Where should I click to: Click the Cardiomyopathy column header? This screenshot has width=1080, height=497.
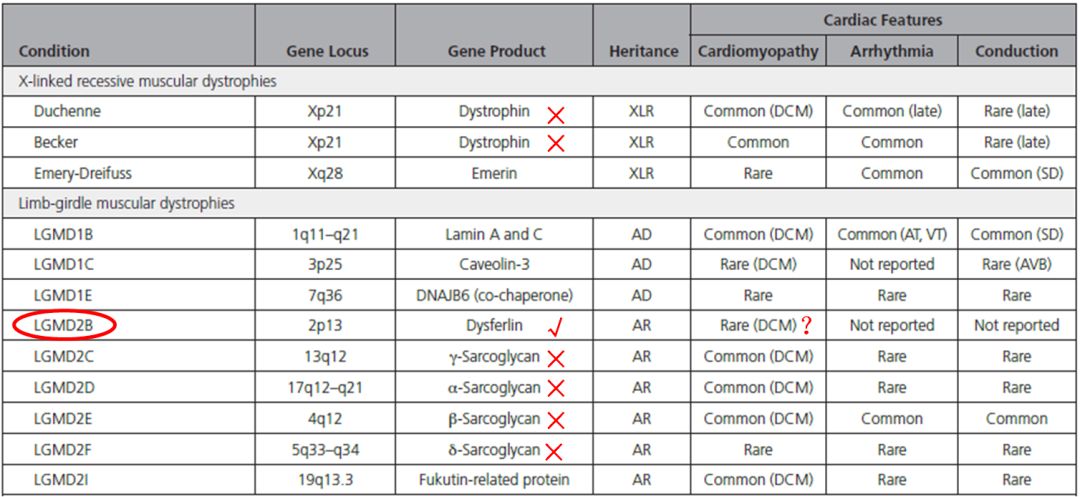pyautogui.click(x=758, y=51)
